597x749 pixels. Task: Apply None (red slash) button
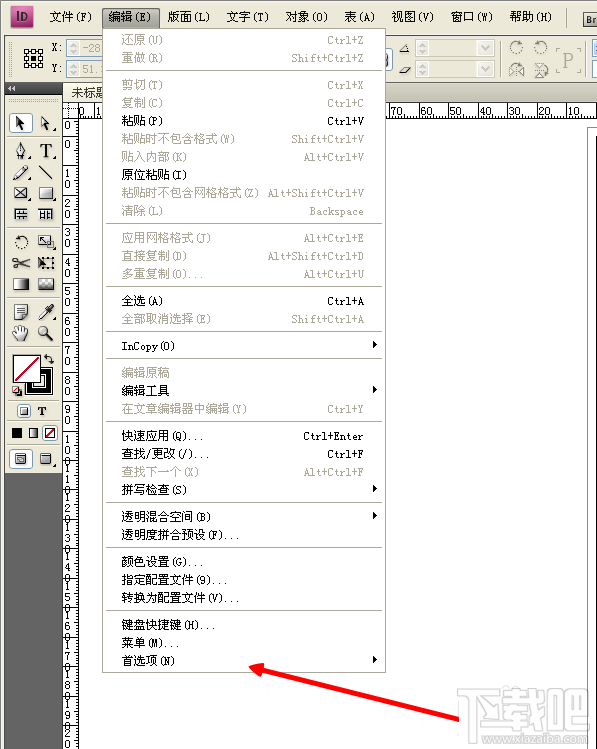50,433
